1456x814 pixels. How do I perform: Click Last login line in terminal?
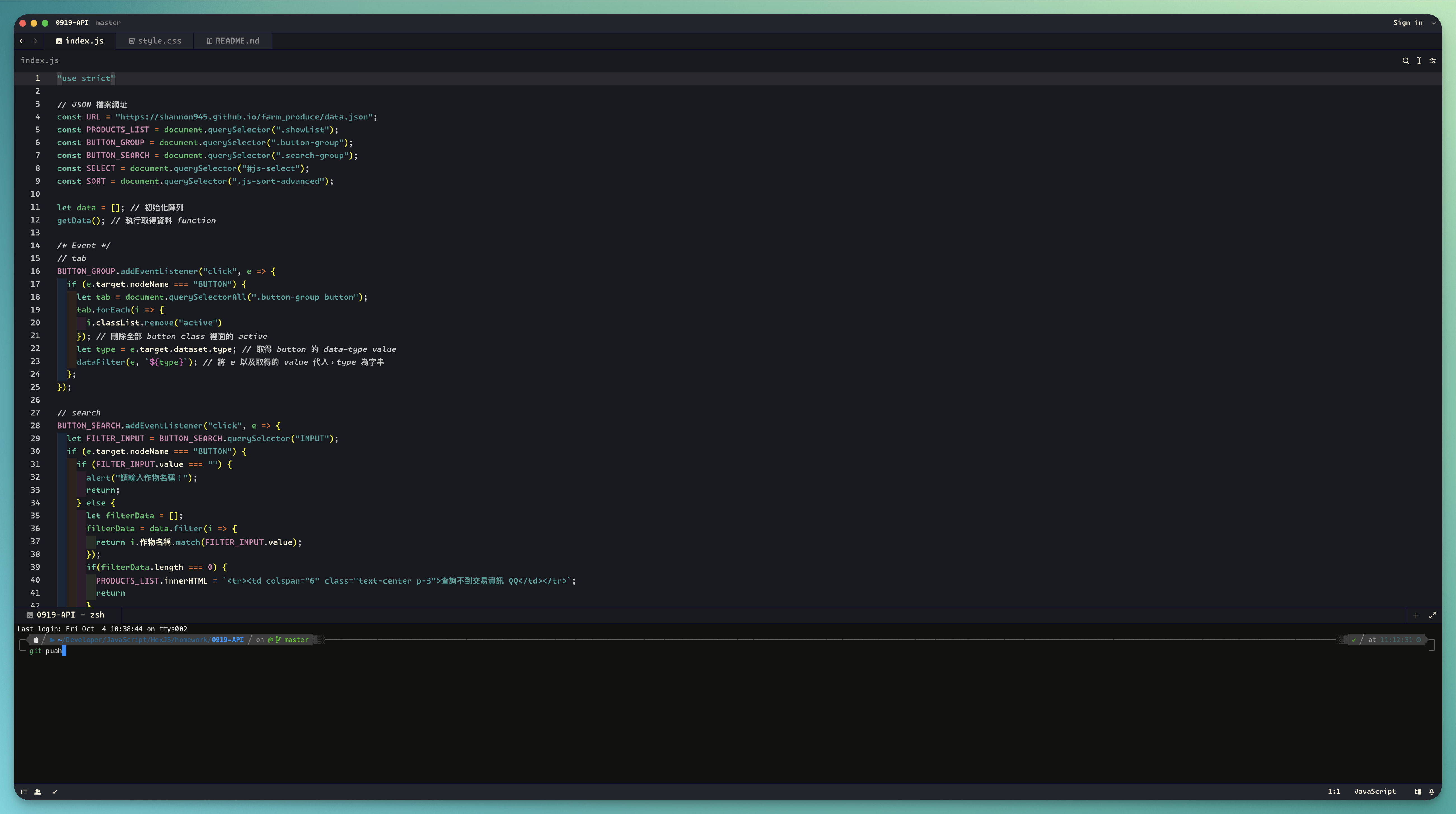[x=102, y=629]
